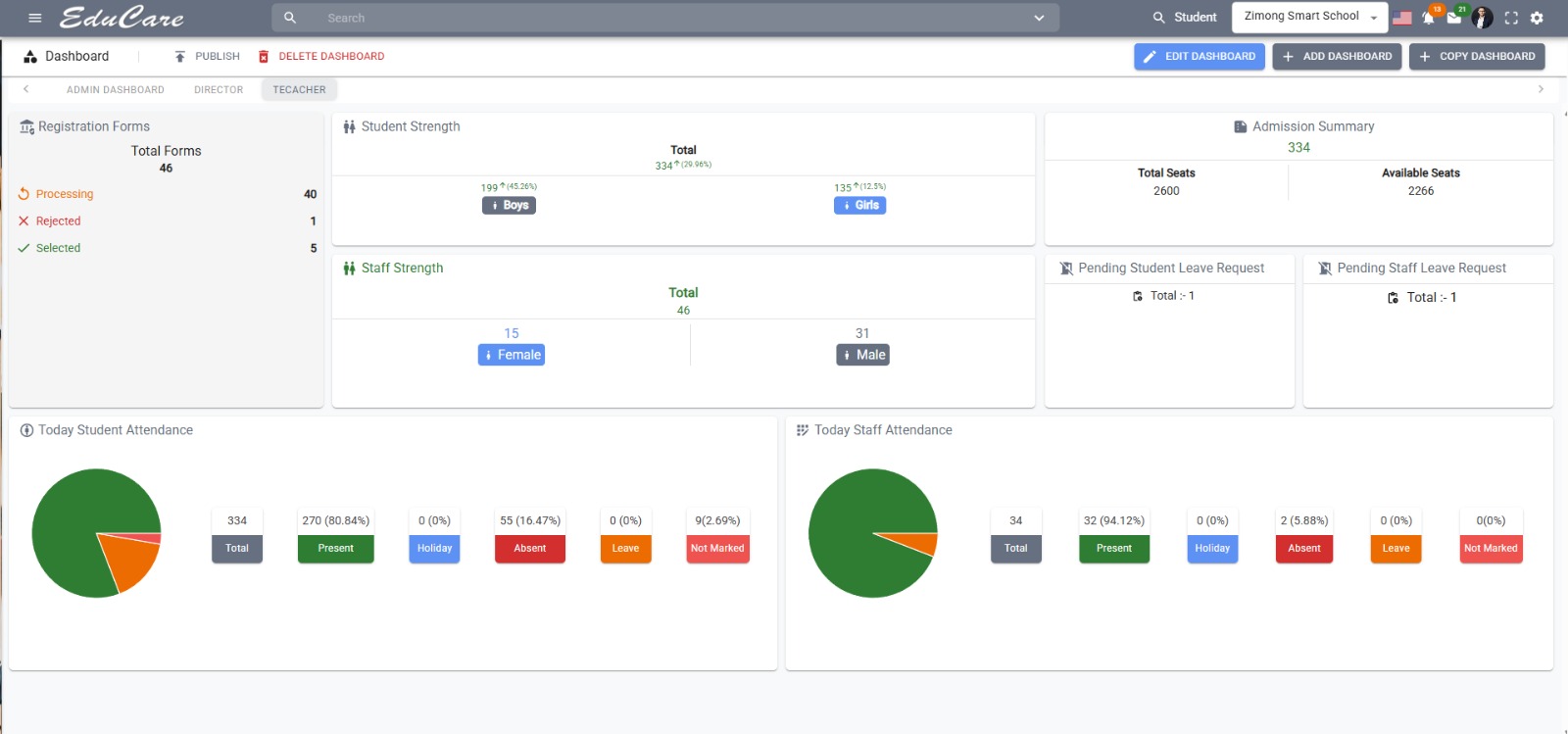Click staff attendance Present swatch
This screenshot has height=734, width=1568.
pos(1114,549)
